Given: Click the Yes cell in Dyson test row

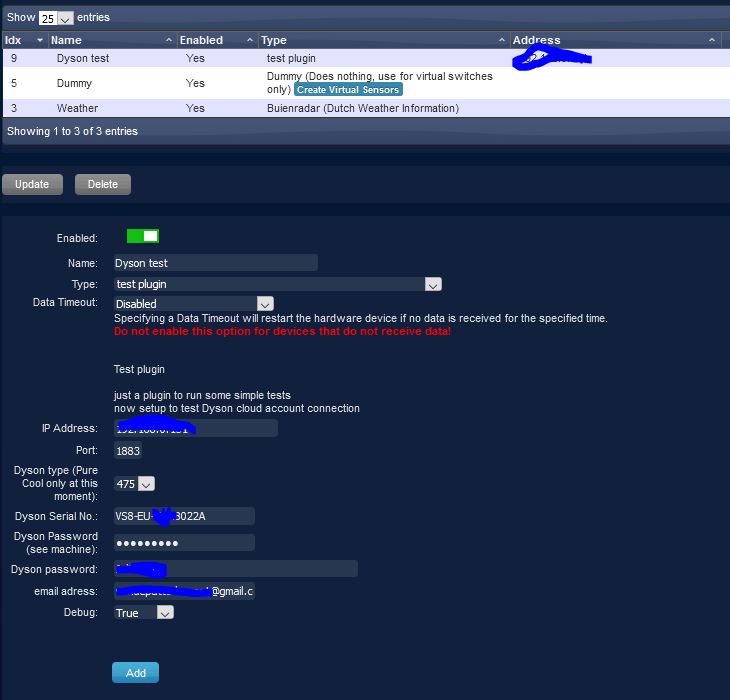Looking at the screenshot, I should point(195,58).
